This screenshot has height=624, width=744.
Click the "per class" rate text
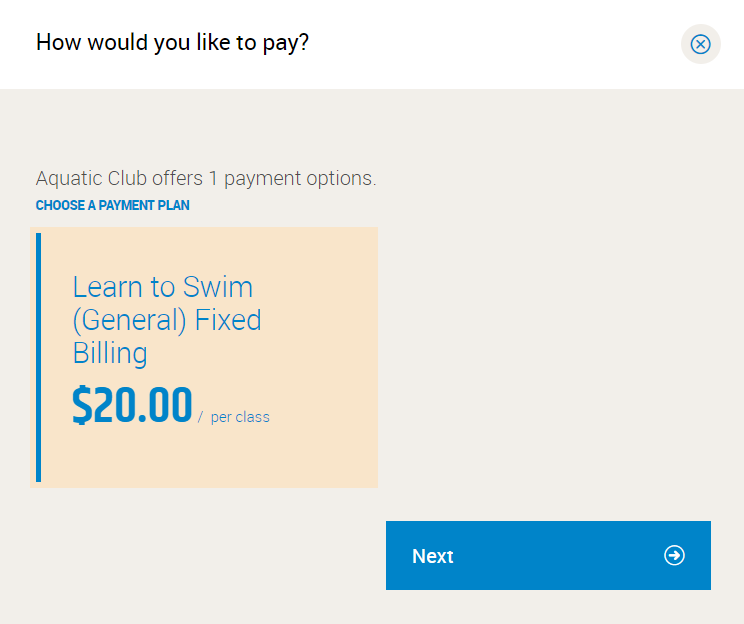pos(240,417)
